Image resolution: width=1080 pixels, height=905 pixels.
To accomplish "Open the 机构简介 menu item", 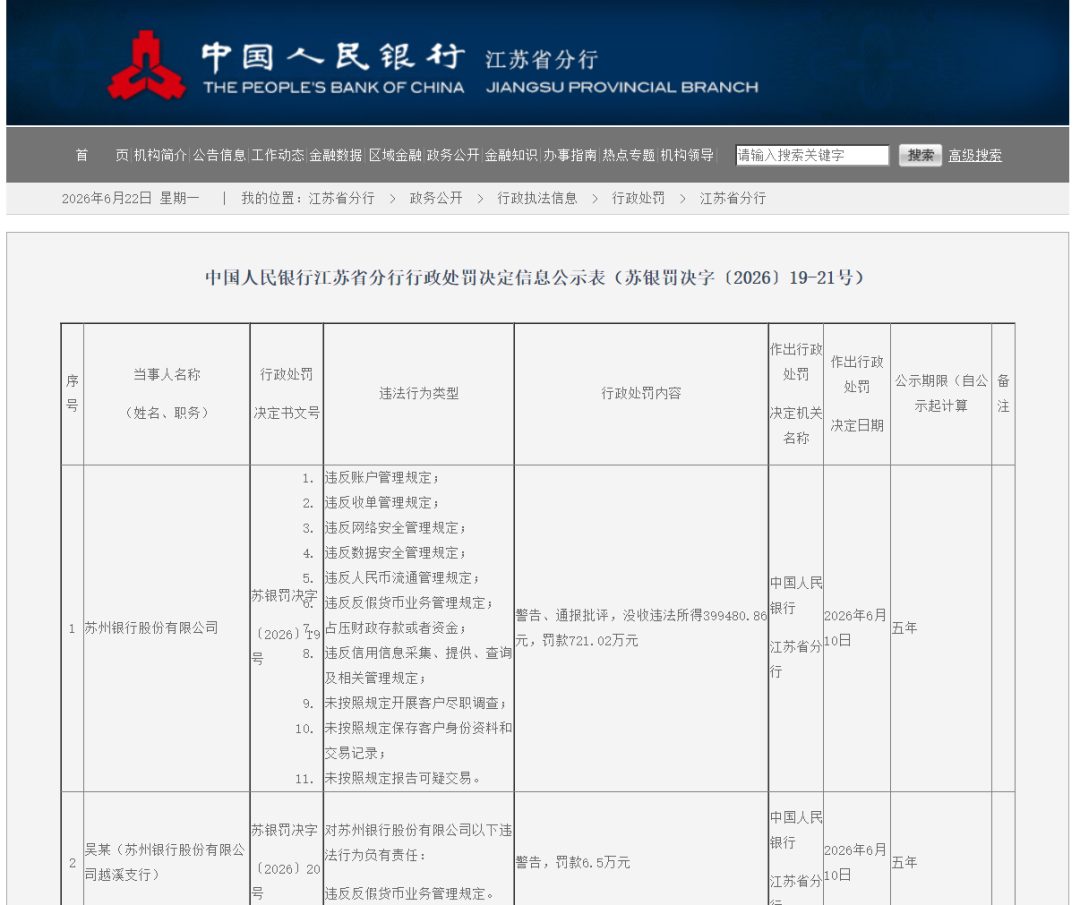I will point(160,156).
